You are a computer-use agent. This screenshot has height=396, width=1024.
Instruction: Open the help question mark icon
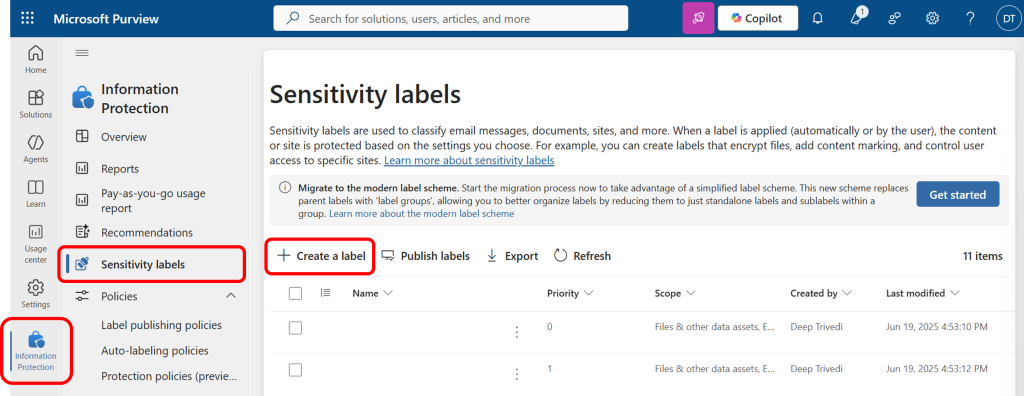click(970, 18)
